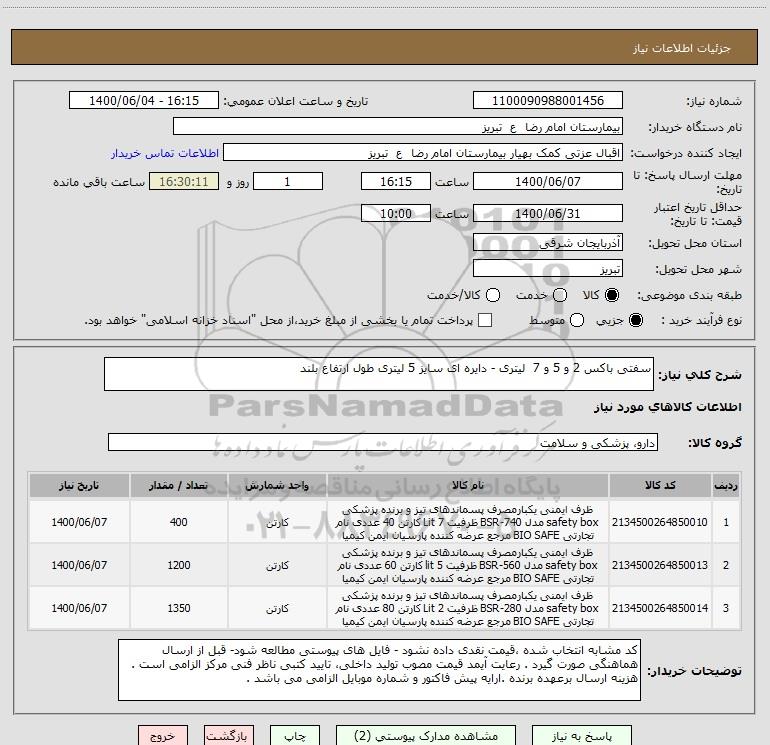Click need date 1400/06/07 in row 1
This screenshot has height=745, width=770.
(x=79, y=522)
